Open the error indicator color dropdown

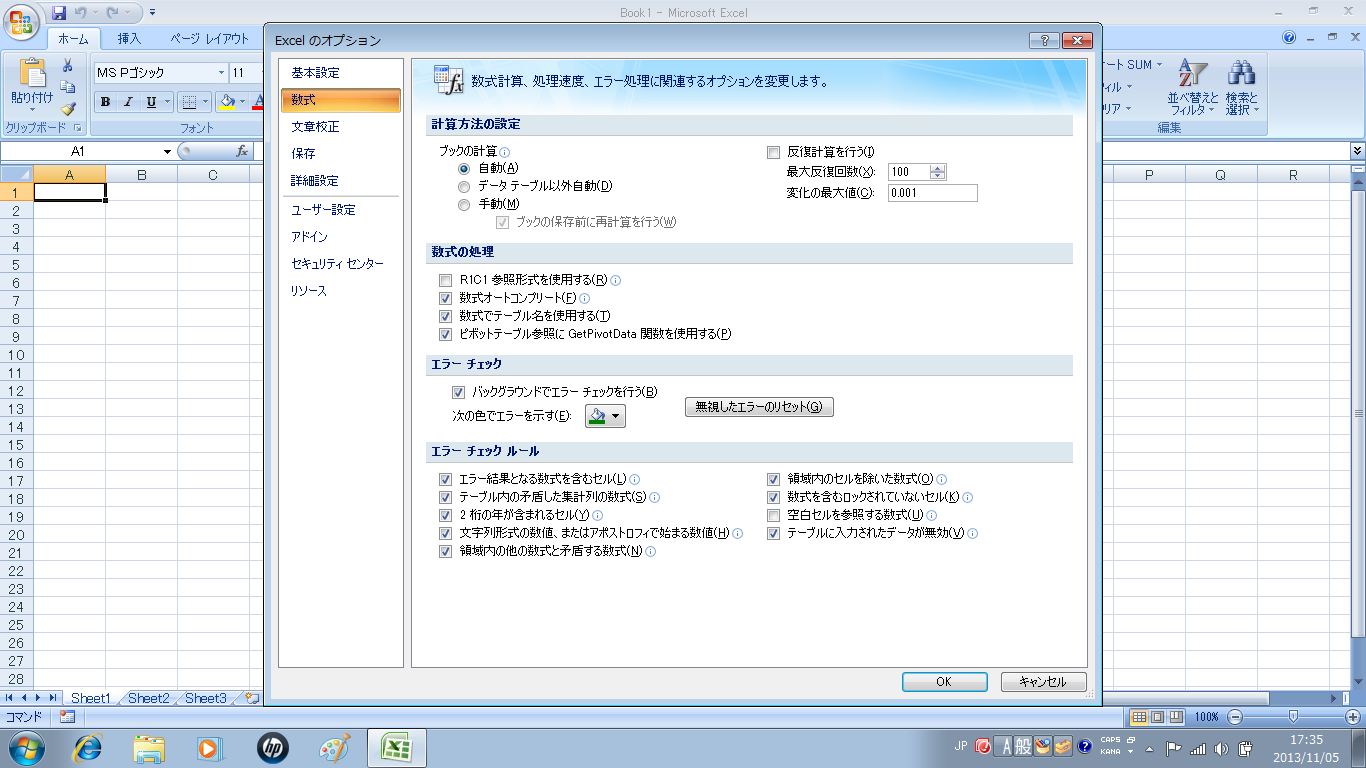(x=605, y=416)
